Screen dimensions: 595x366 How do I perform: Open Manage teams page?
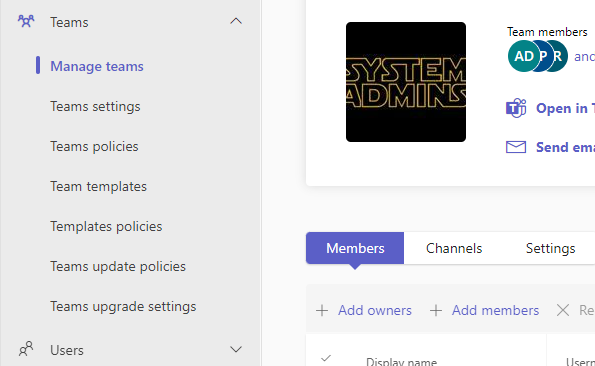click(97, 66)
